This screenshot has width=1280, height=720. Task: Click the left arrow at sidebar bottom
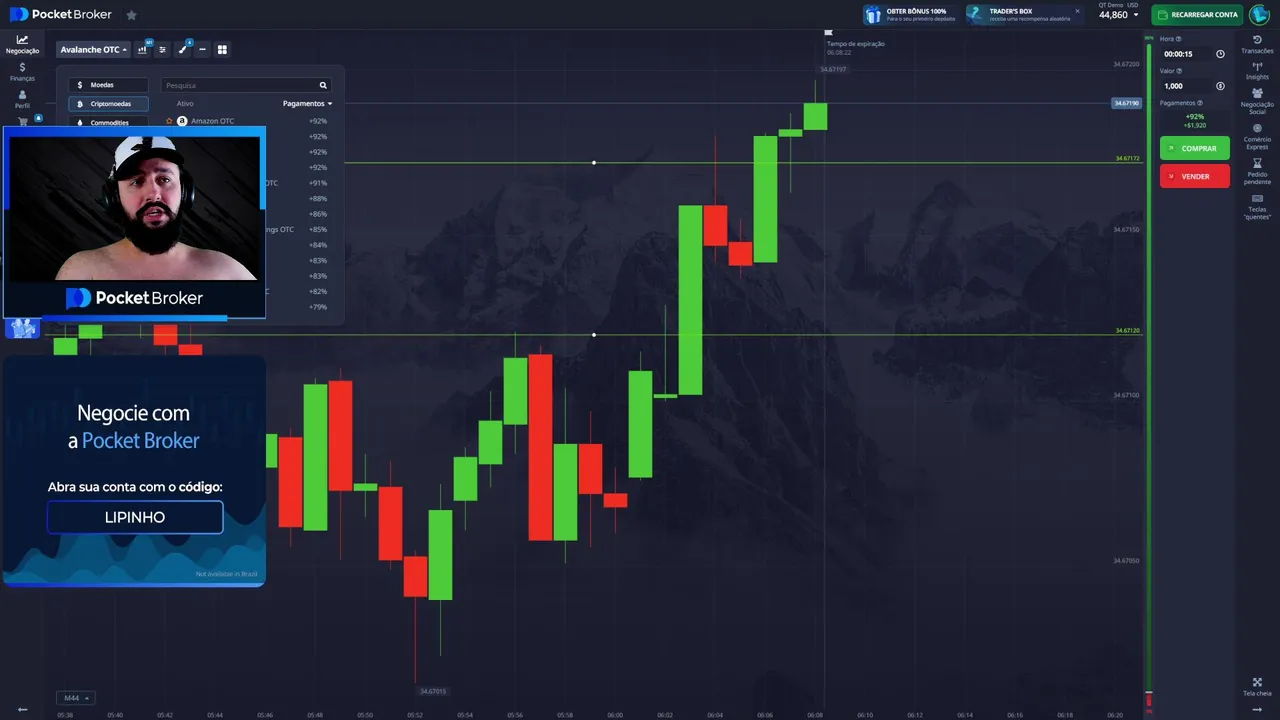tap(22, 709)
